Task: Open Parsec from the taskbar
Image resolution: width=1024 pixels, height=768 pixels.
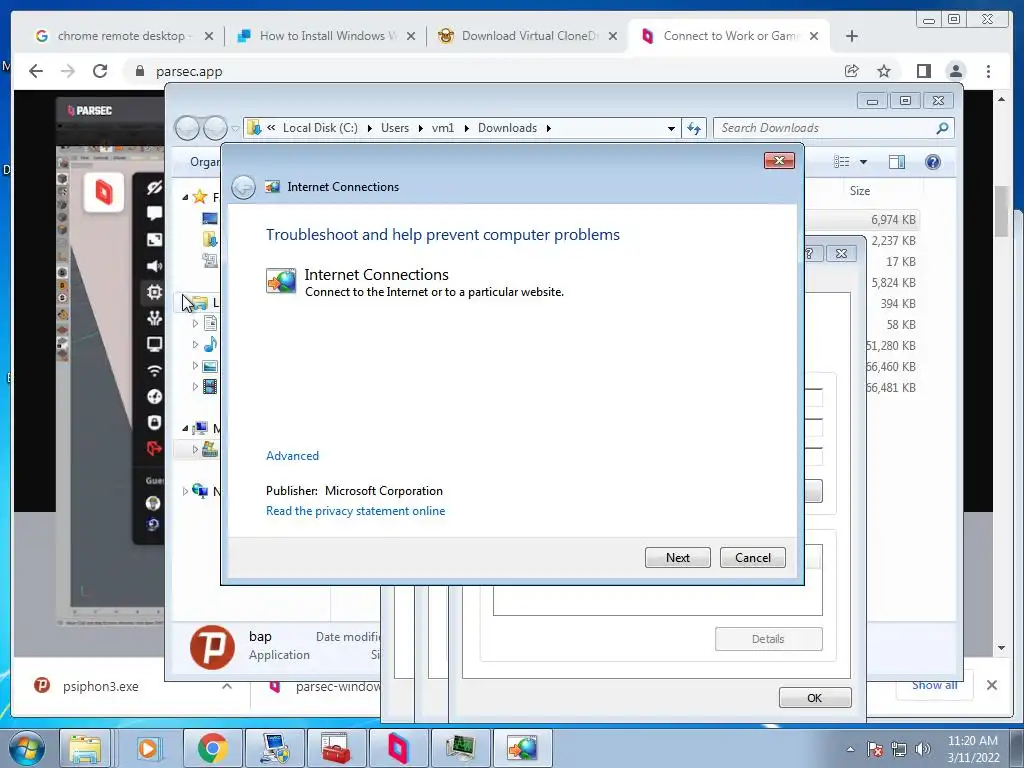Action: 398,748
